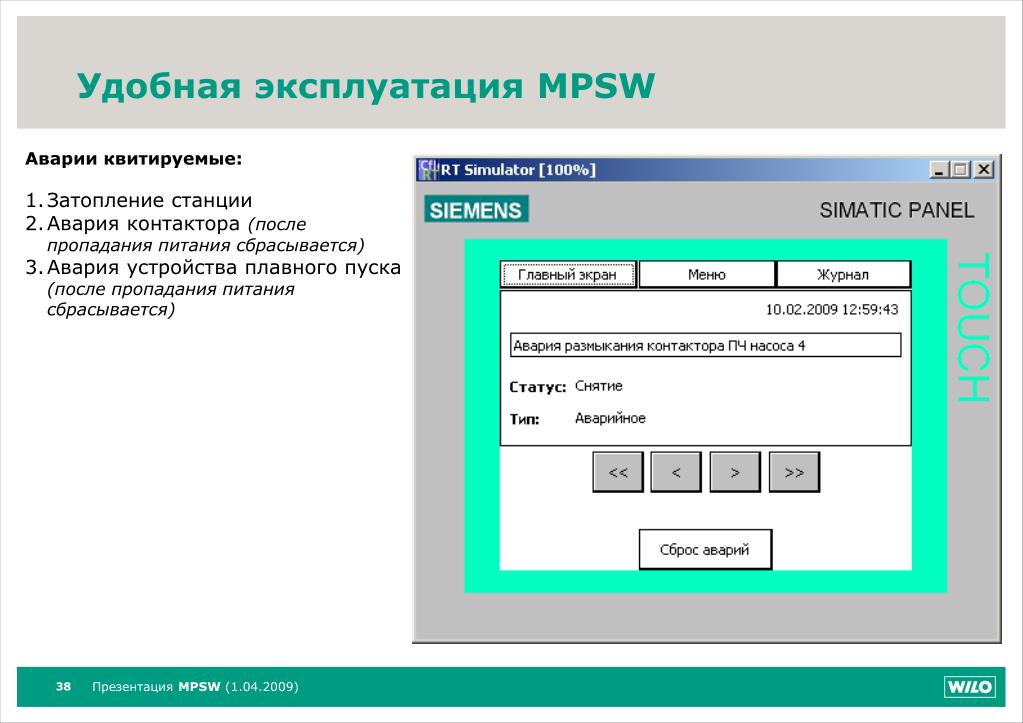Go to previous alarm with < button
The height and width of the screenshot is (723, 1023).
click(677, 472)
